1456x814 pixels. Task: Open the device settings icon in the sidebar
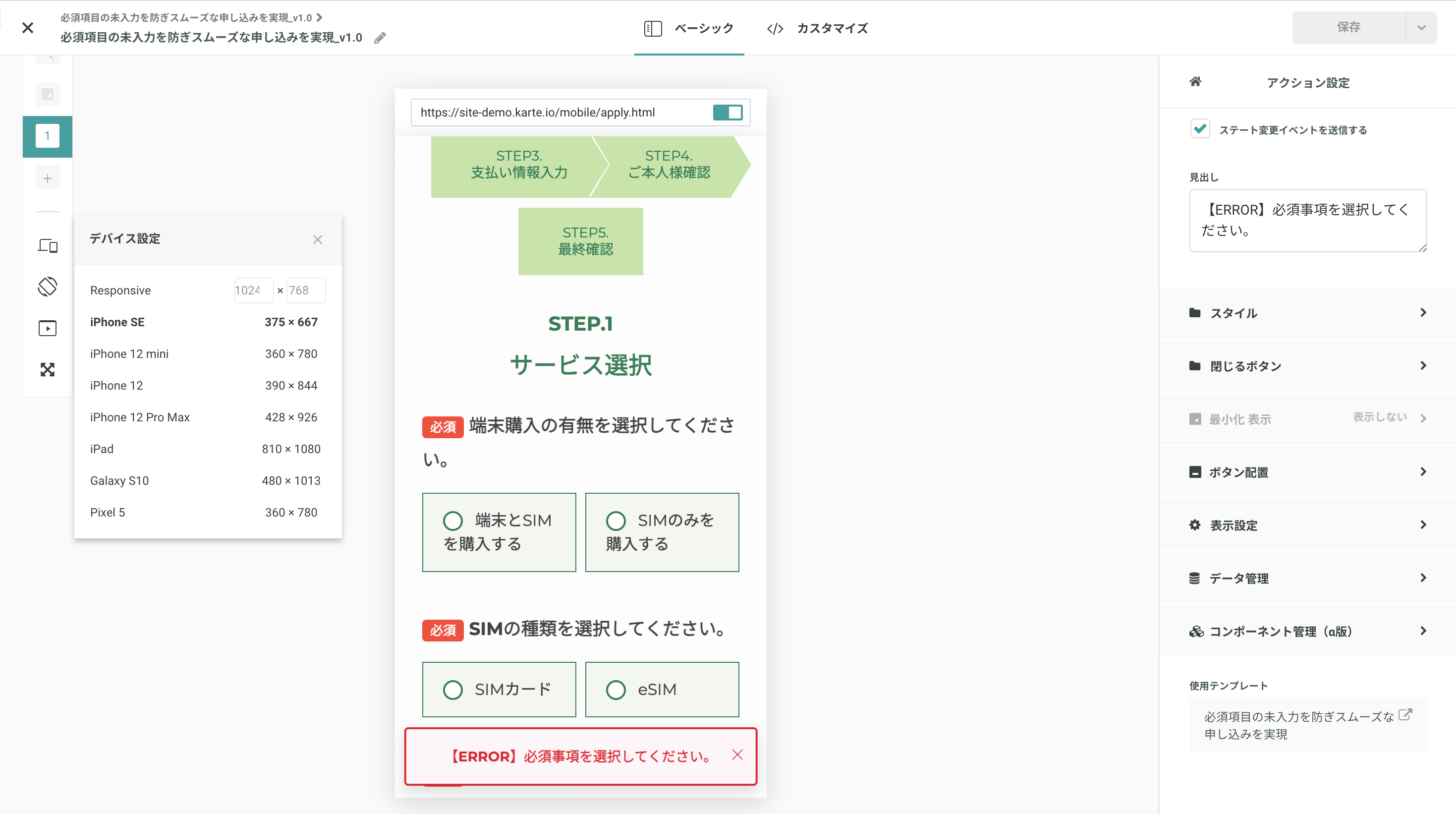tap(48, 245)
